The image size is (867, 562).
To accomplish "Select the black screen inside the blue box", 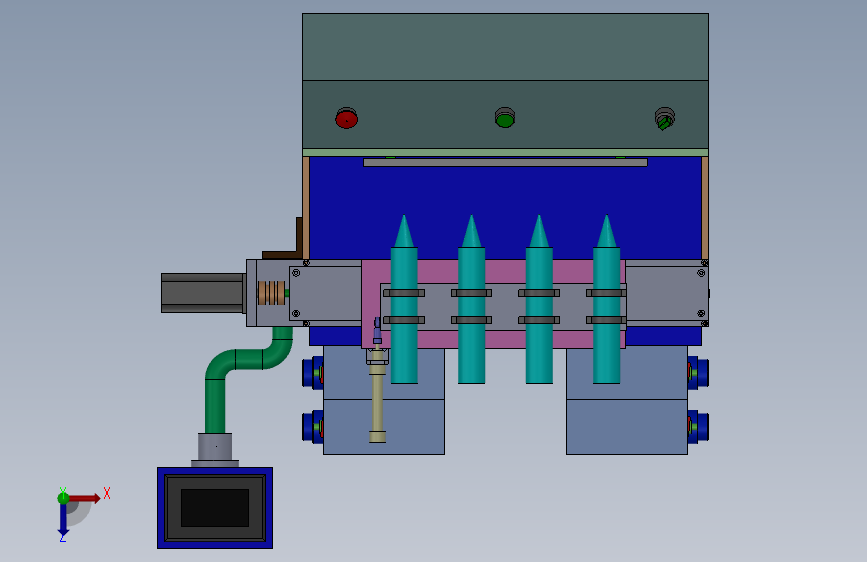I will point(215,508).
